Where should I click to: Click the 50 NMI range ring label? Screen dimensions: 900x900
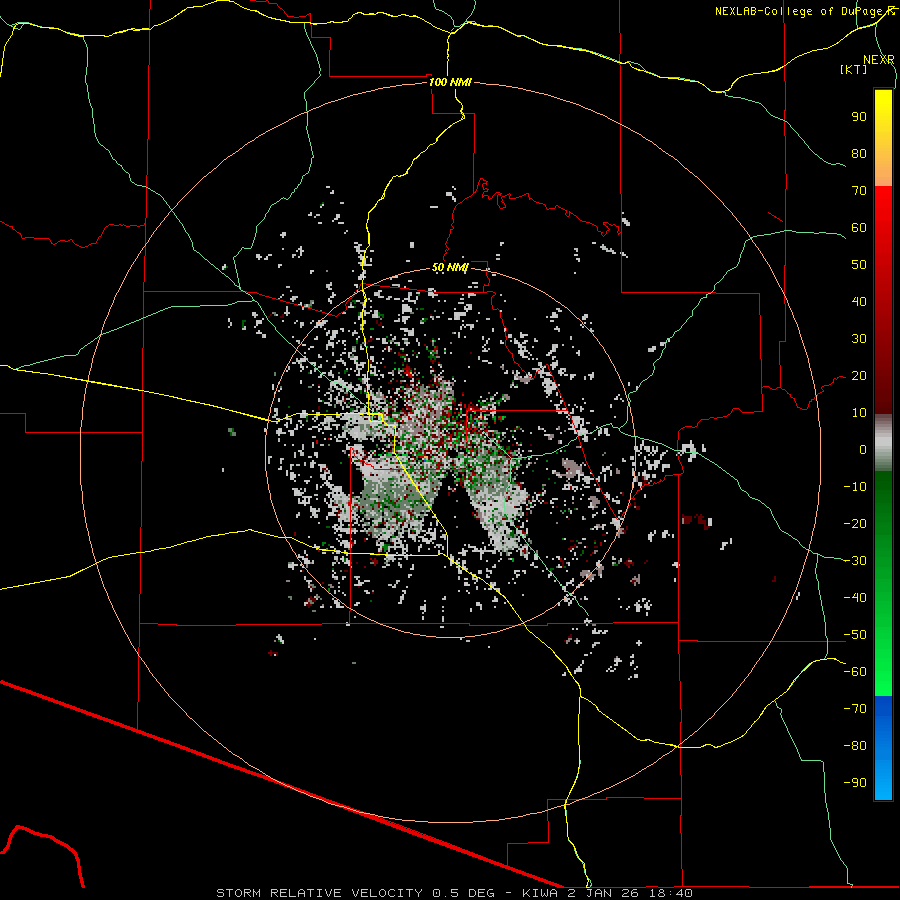point(450,267)
